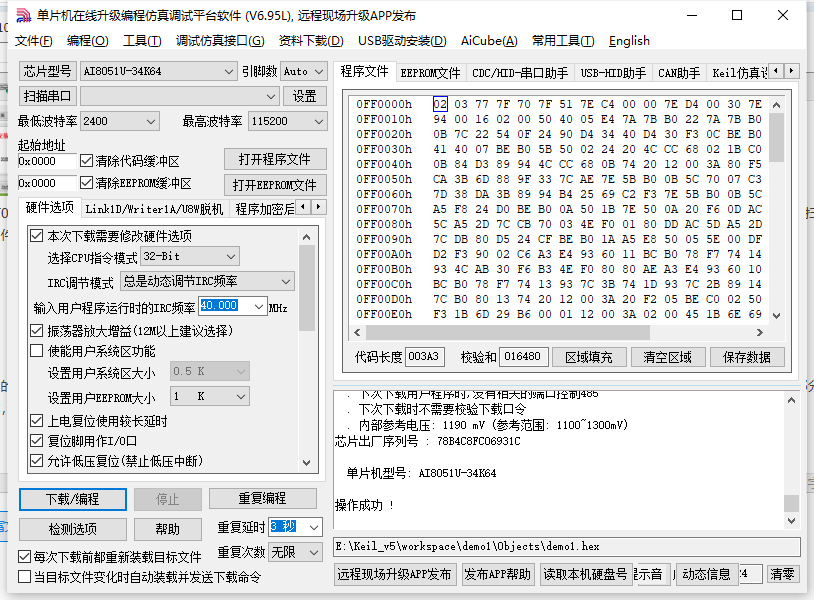Image resolution: width=814 pixels, height=600 pixels.
Task: Expand the 最高波特率 115200 dropdown
Action: (x=319, y=121)
